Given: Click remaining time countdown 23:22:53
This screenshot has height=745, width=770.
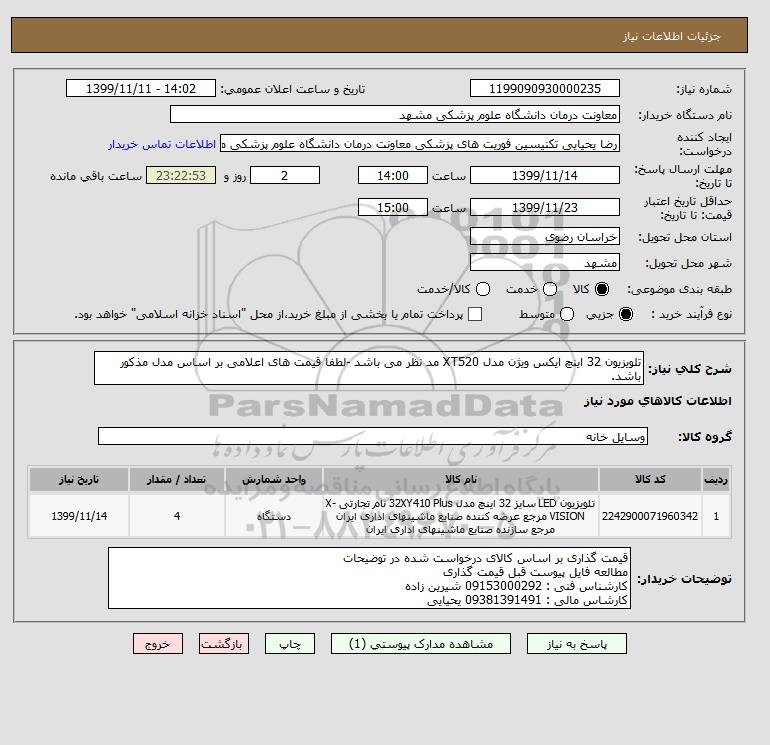Looking at the screenshot, I should [181, 175].
